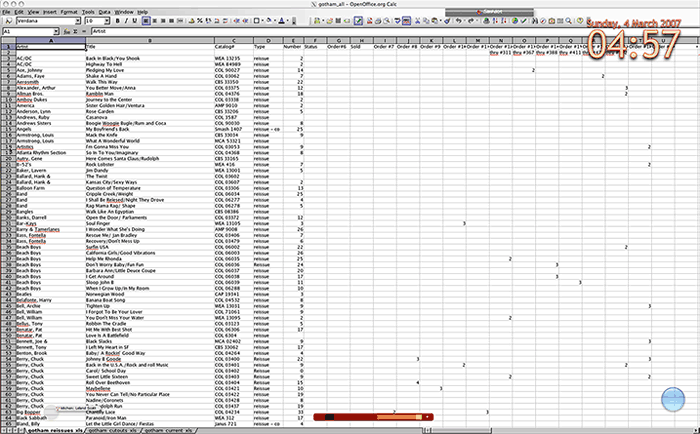The width and height of the screenshot is (700, 434).
Task: Click the Paste icon
Action: pos(434,21)
